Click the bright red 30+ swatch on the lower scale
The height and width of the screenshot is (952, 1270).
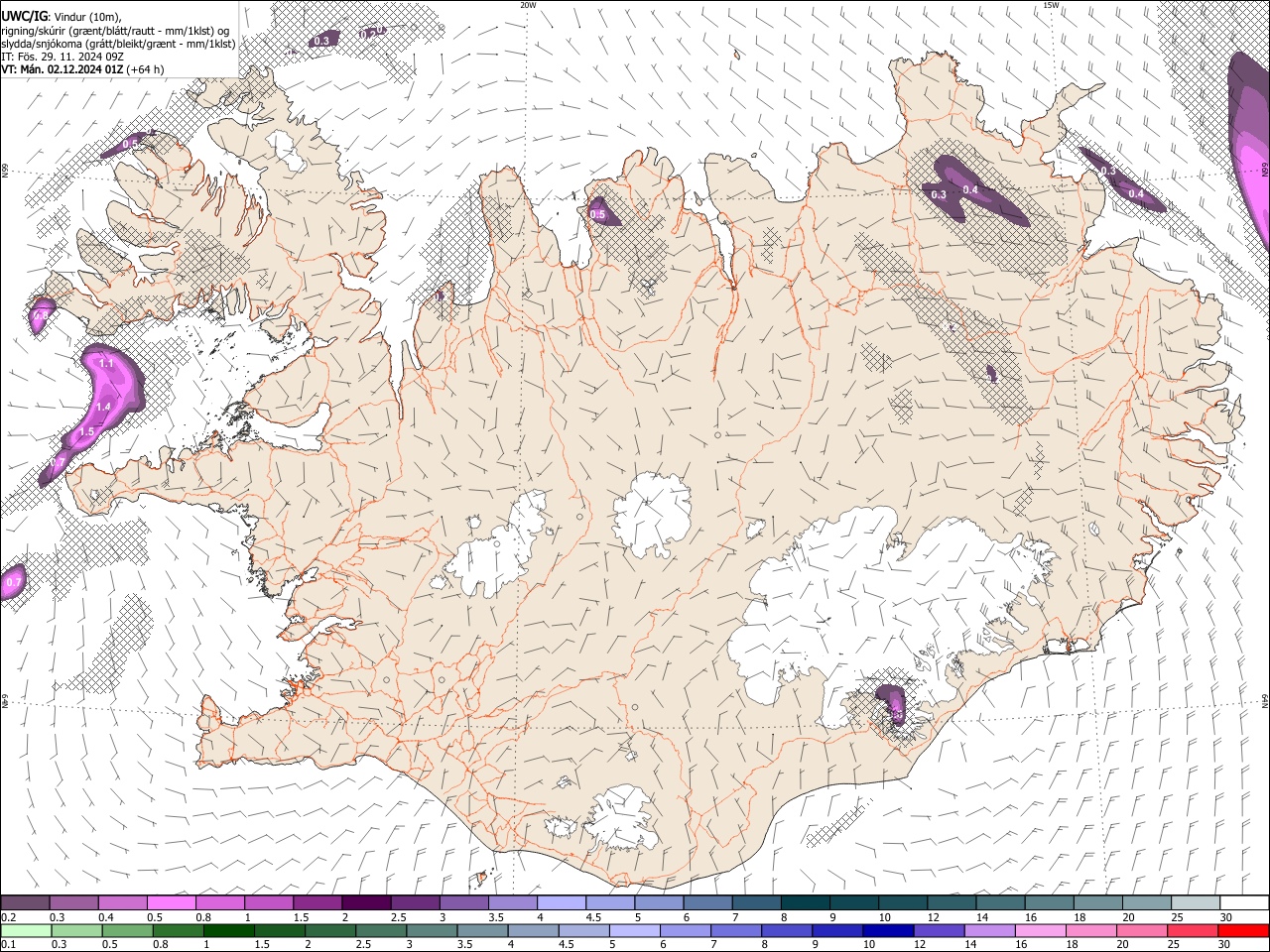click(1243, 930)
